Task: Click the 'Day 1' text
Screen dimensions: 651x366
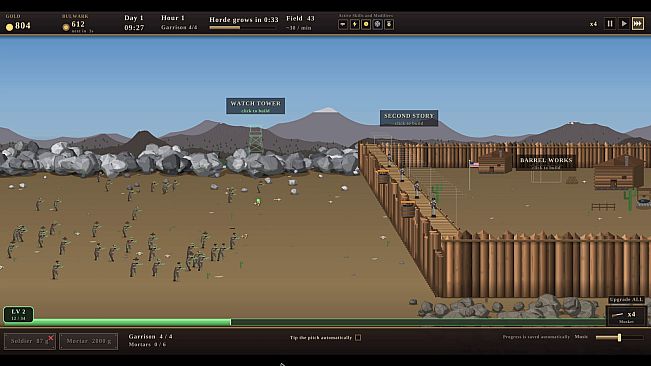Action: tap(134, 18)
